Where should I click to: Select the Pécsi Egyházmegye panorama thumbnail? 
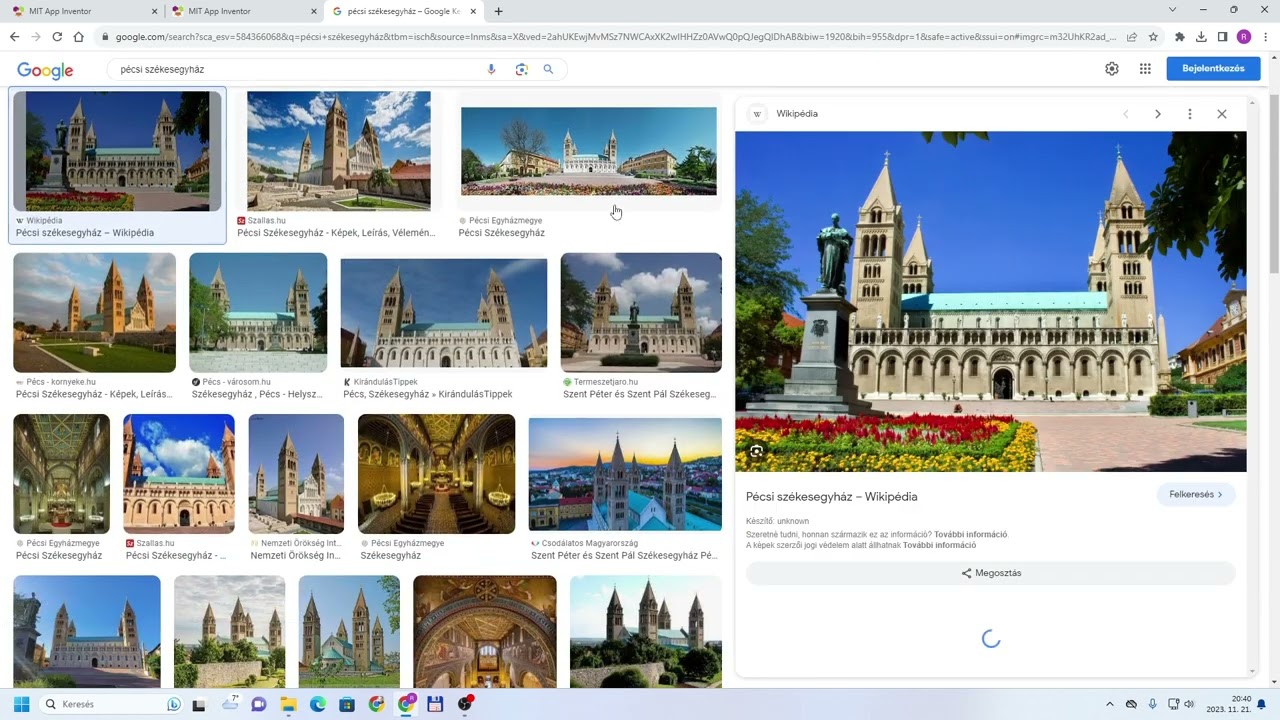[588, 151]
